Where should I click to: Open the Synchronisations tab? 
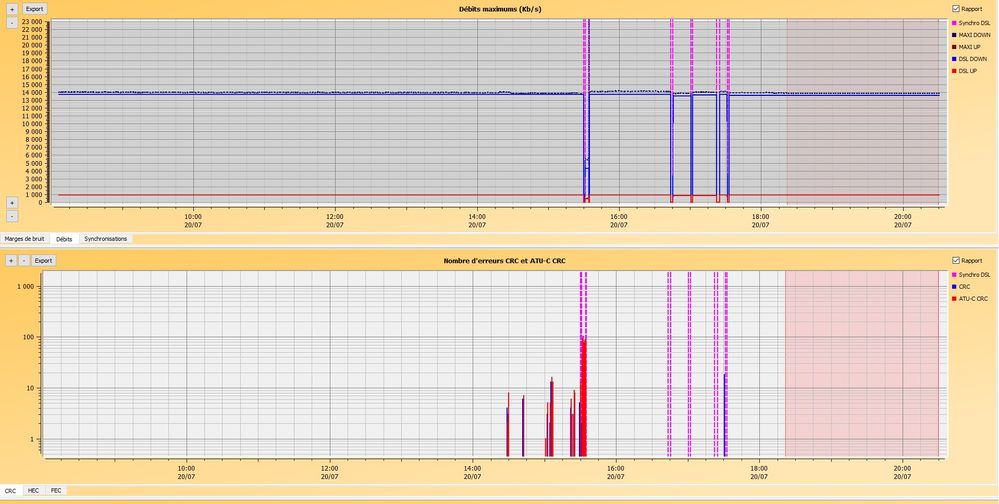(105, 239)
